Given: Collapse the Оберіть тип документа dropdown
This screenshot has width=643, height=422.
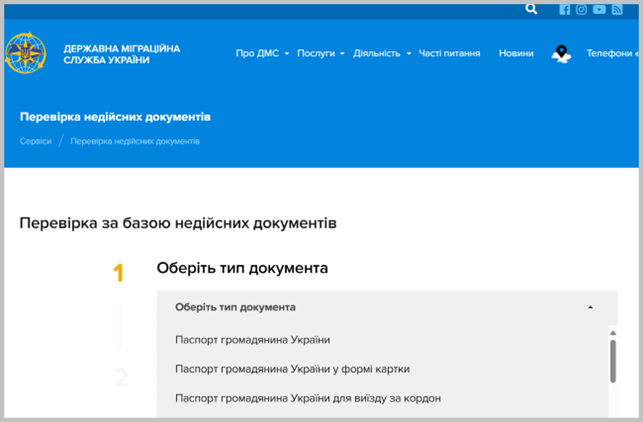Looking at the screenshot, I should point(382,307).
